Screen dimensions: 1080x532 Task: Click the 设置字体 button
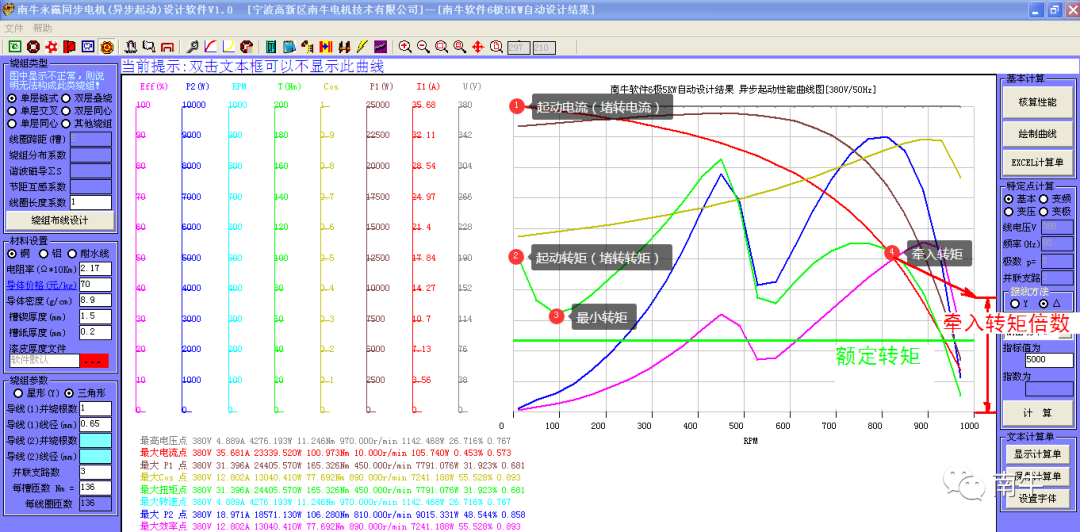pos(1037,499)
